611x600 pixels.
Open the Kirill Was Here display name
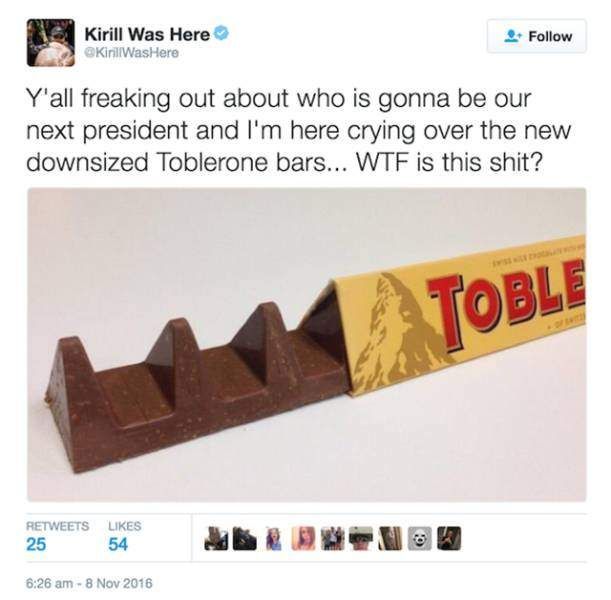click(147, 34)
